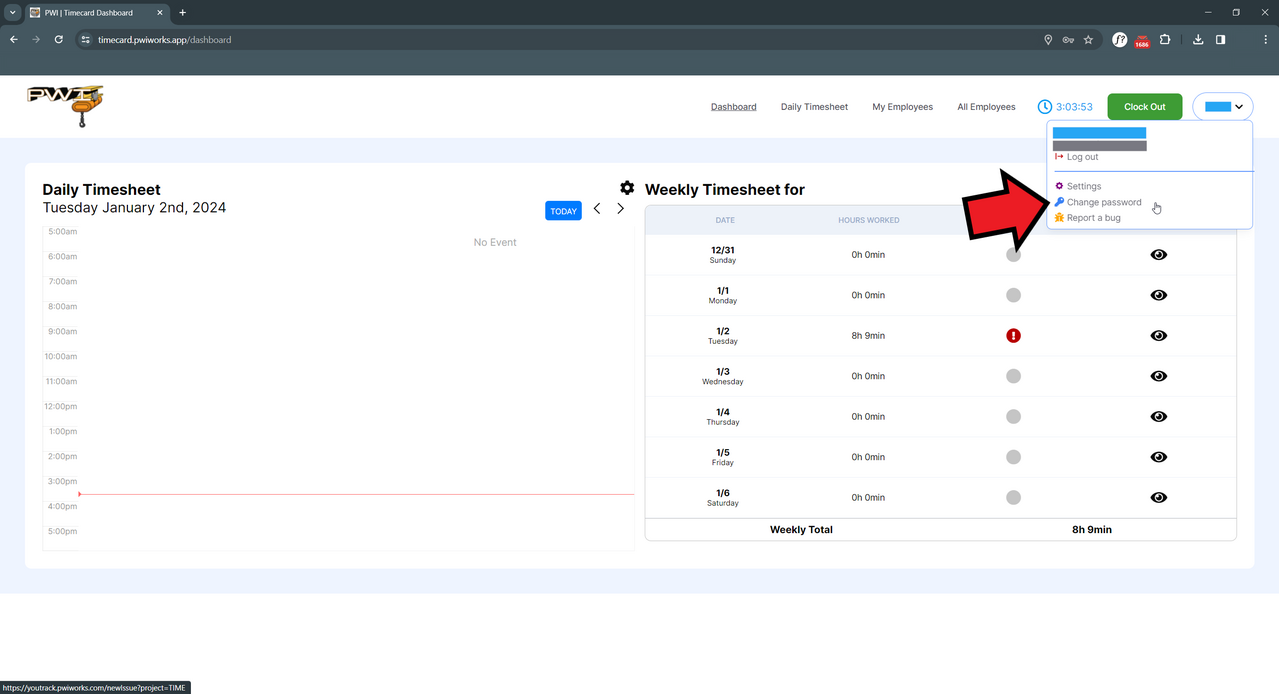The width and height of the screenshot is (1279, 694).
Task: Open the browser Extensions puzzle icon
Action: click(x=1165, y=40)
